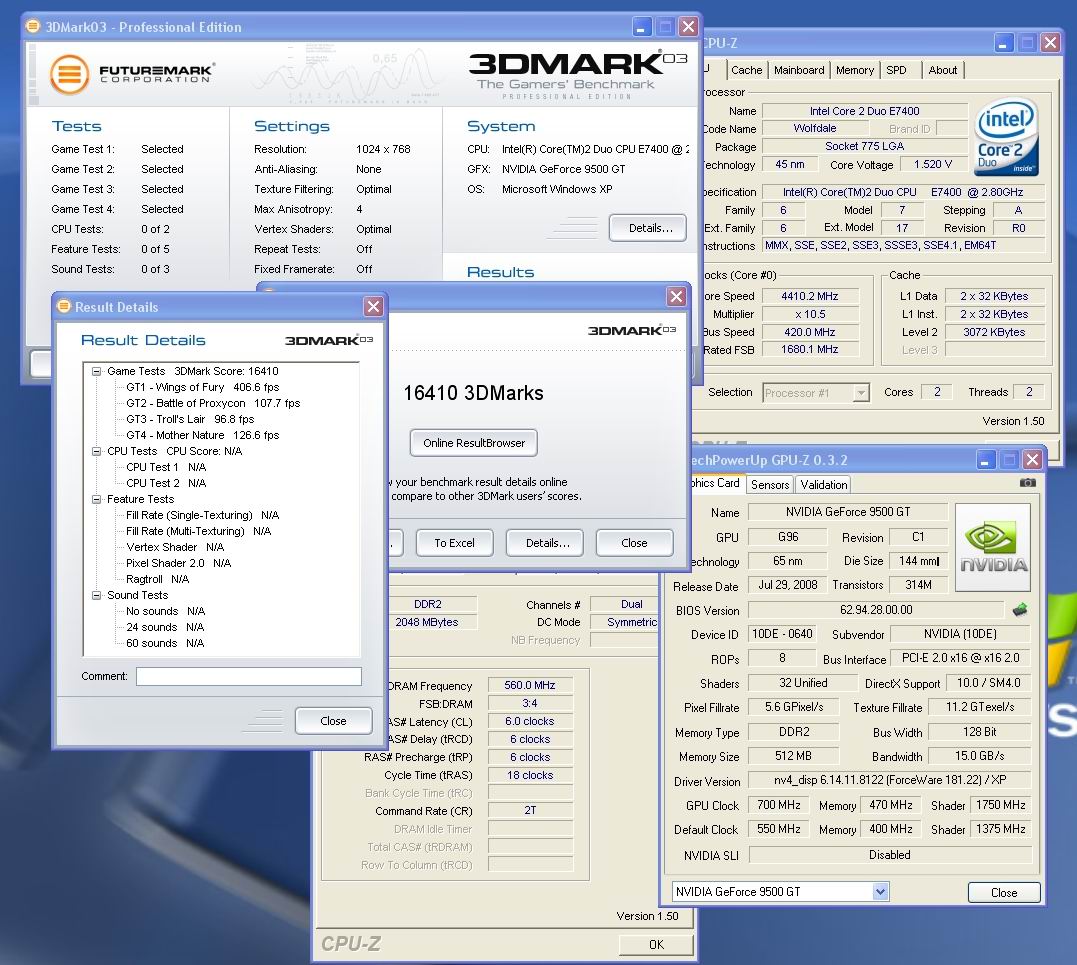Minimize the CPU-Z window

[x=1004, y=43]
